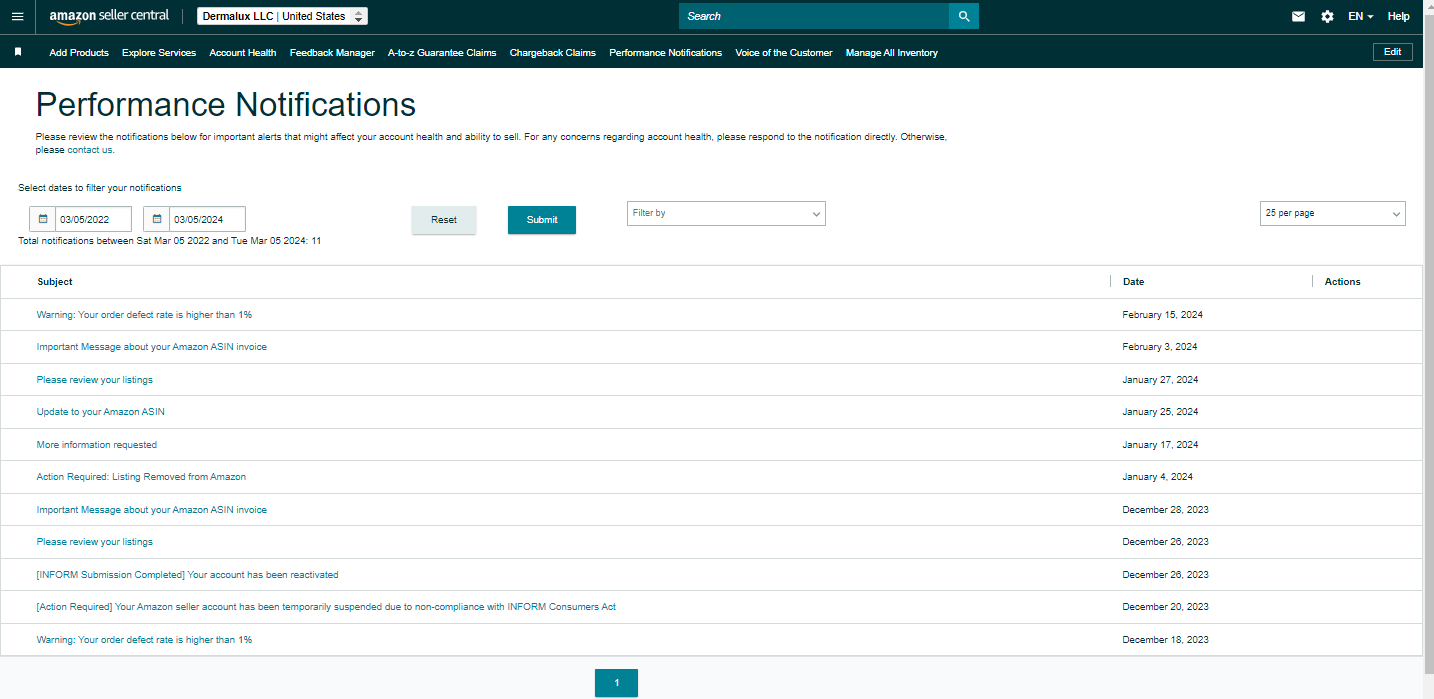The height and width of the screenshot is (699, 1434).
Task: Open INFORM Submission Completed reactivation notification
Action: click(x=188, y=575)
